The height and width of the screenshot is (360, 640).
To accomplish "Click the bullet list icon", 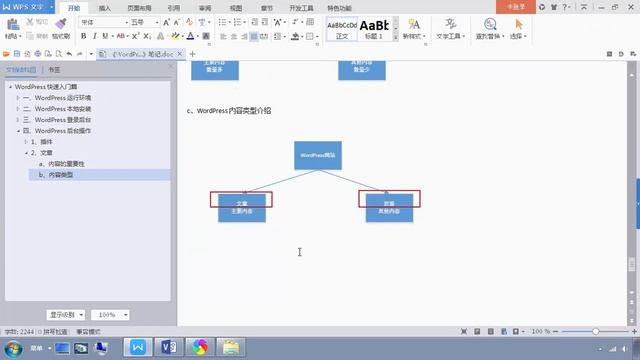I will click(222, 22).
